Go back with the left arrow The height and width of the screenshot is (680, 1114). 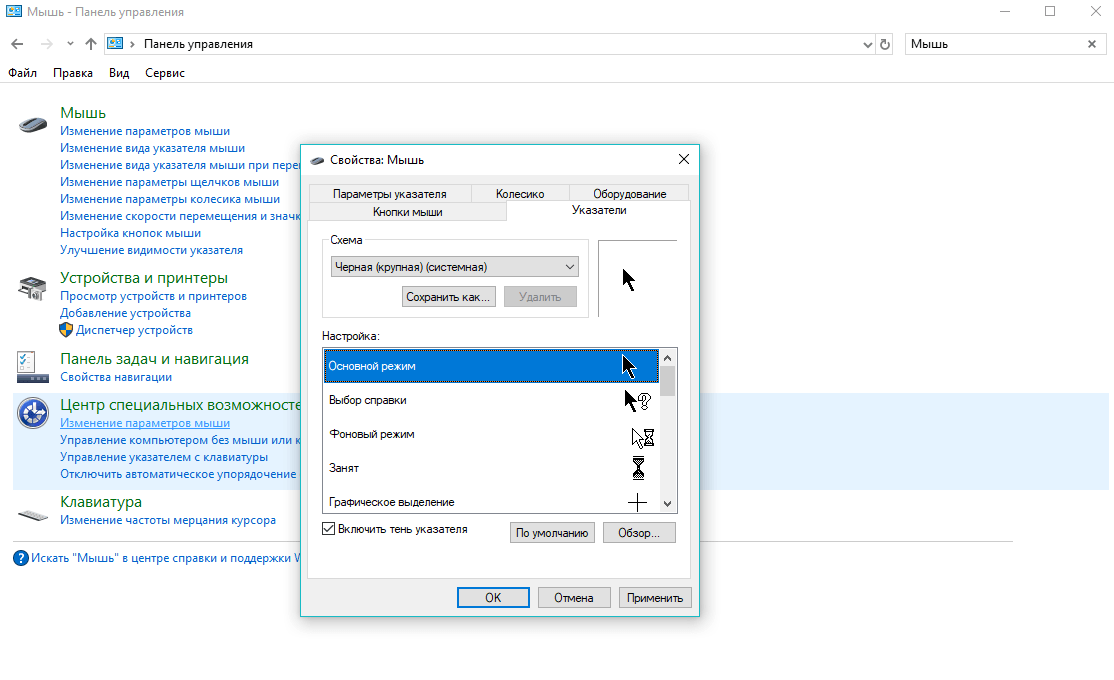coord(18,44)
